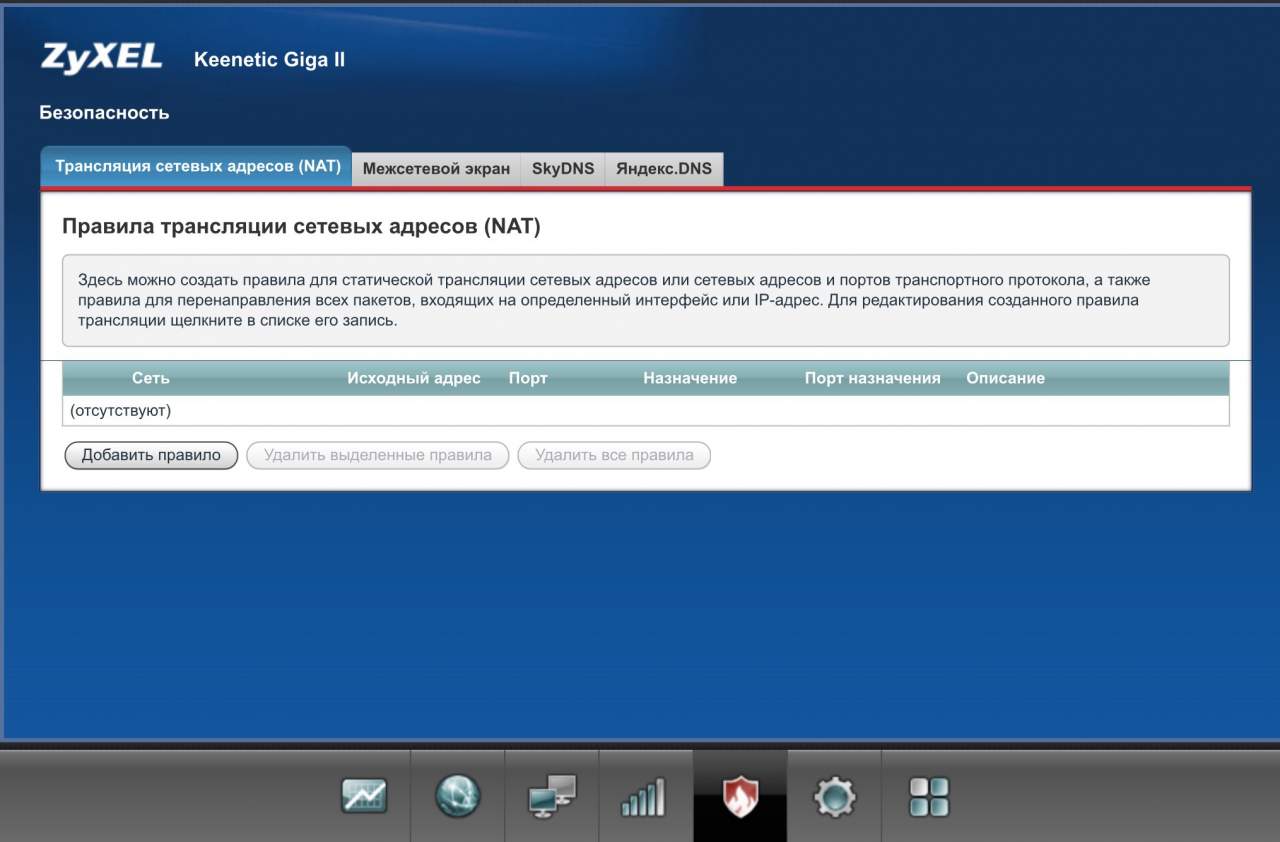Open the applications grid icon
Viewport: 1280px width, 842px height.
tap(929, 797)
